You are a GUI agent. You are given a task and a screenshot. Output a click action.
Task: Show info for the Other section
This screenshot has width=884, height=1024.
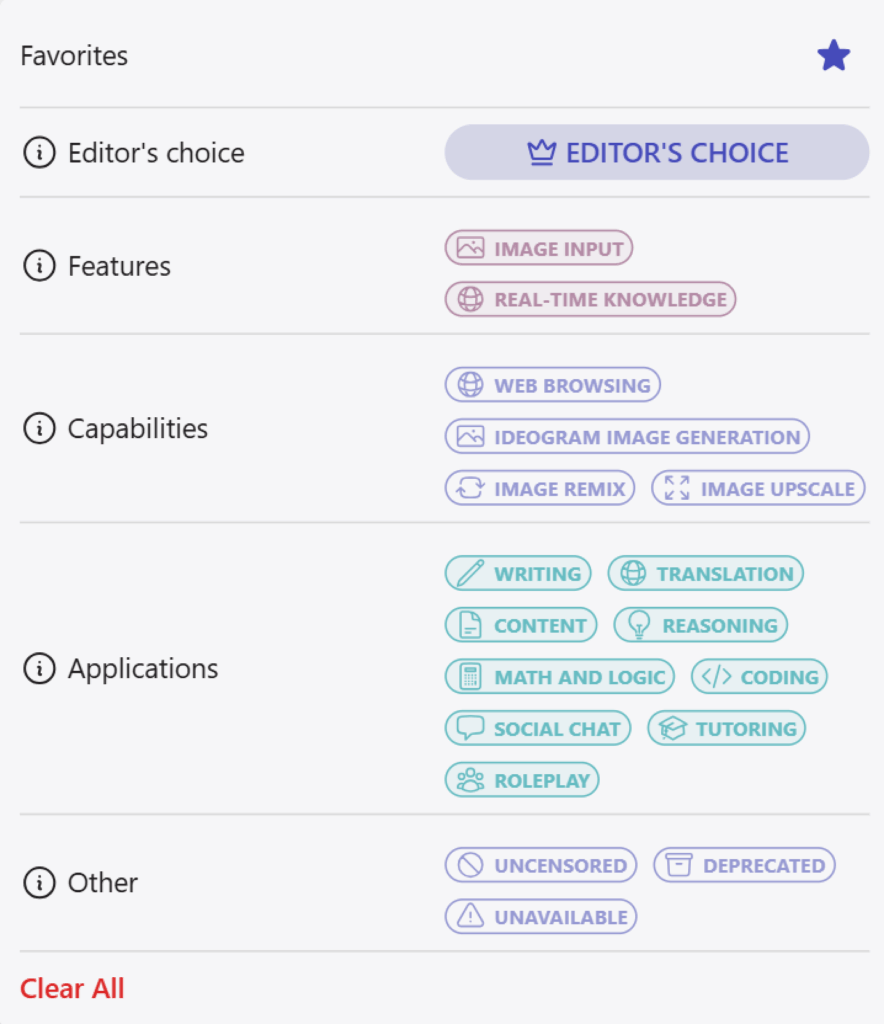(x=40, y=882)
